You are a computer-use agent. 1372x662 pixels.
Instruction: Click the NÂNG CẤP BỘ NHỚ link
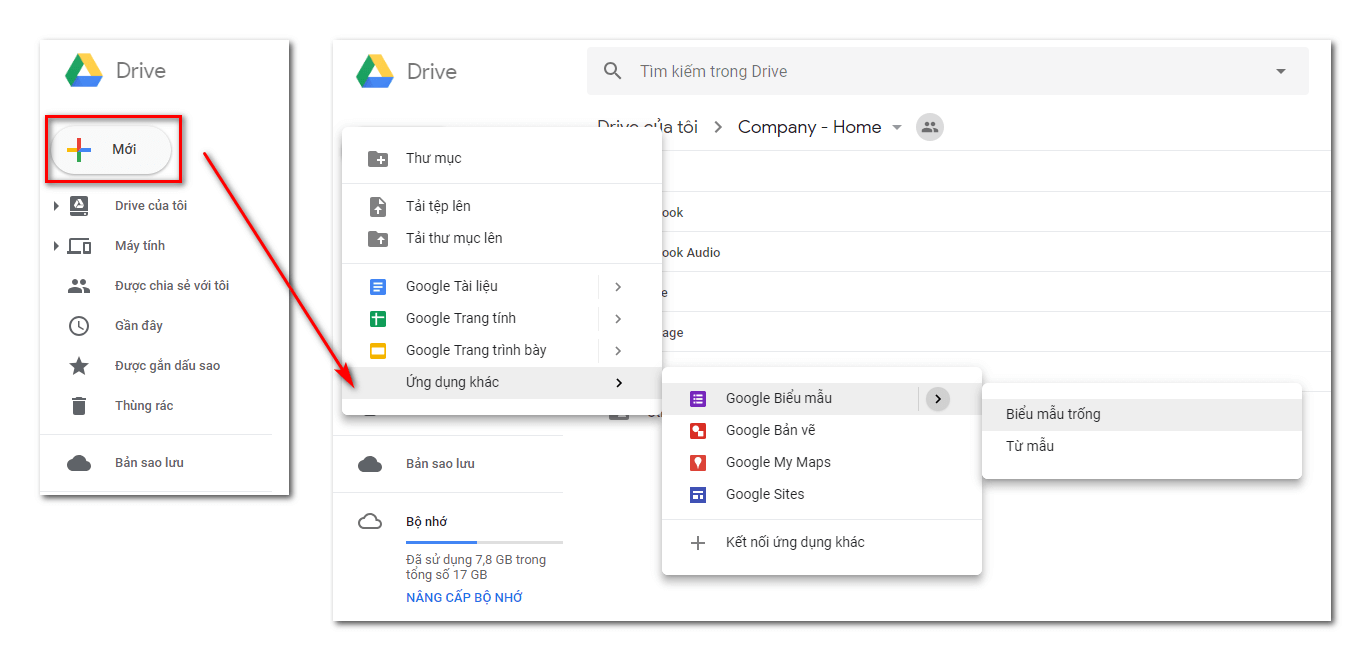[464, 597]
